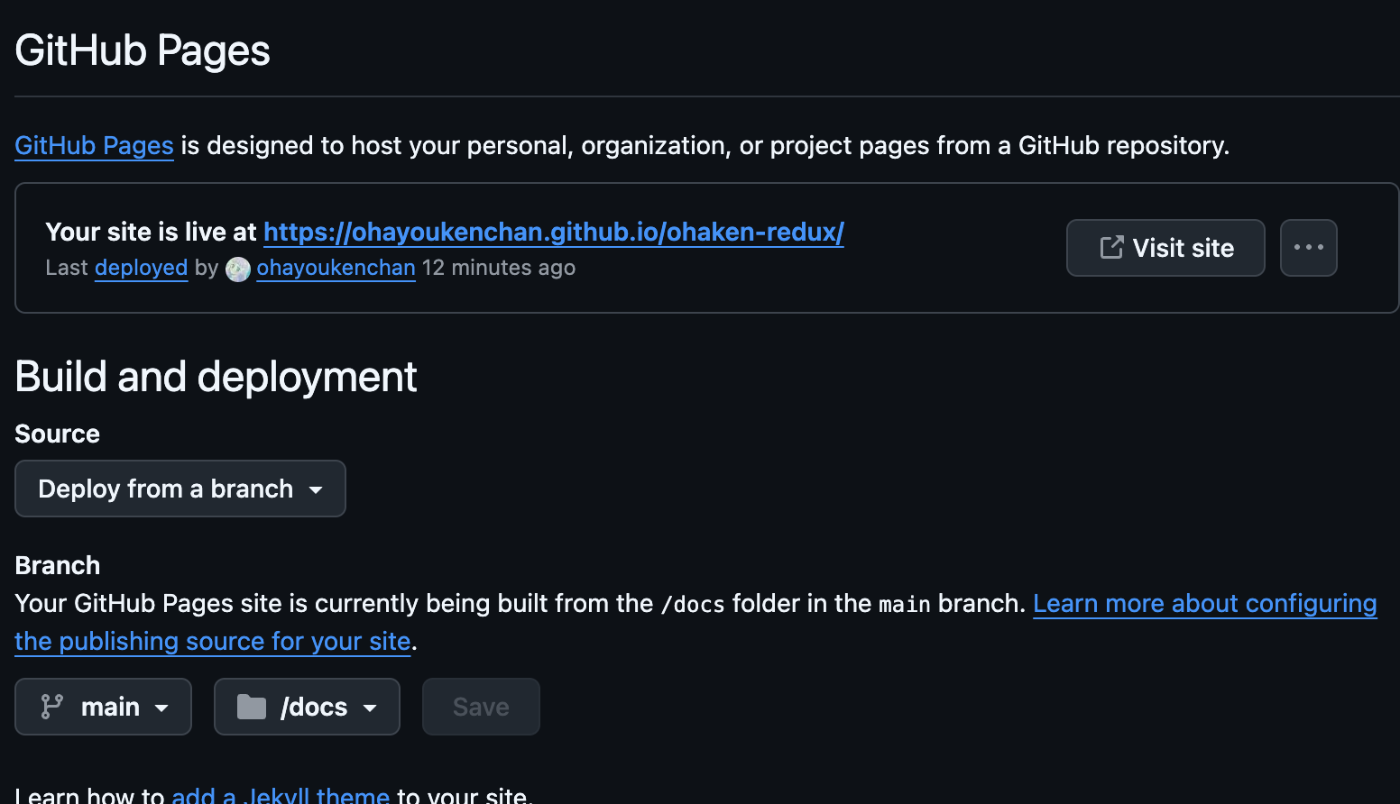This screenshot has height=804, width=1400.
Task: Open 'Learn more about configuring' publishing source link
Action: 1205,604
